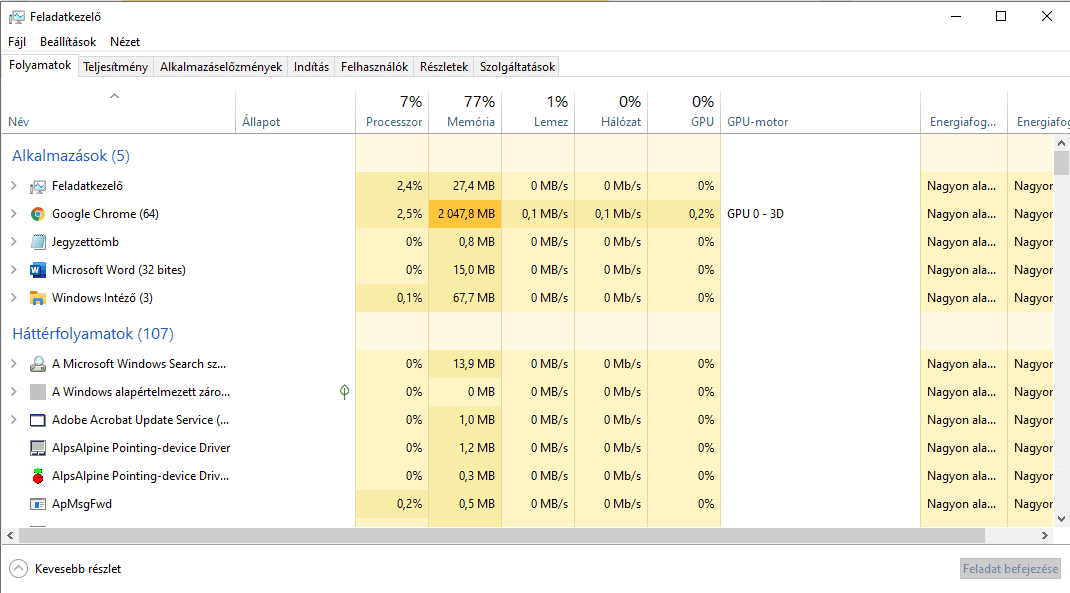Click the Windows Intéző folder icon
Image resolution: width=1070 pixels, height=593 pixels.
pyautogui.click(x=38, y=298)
